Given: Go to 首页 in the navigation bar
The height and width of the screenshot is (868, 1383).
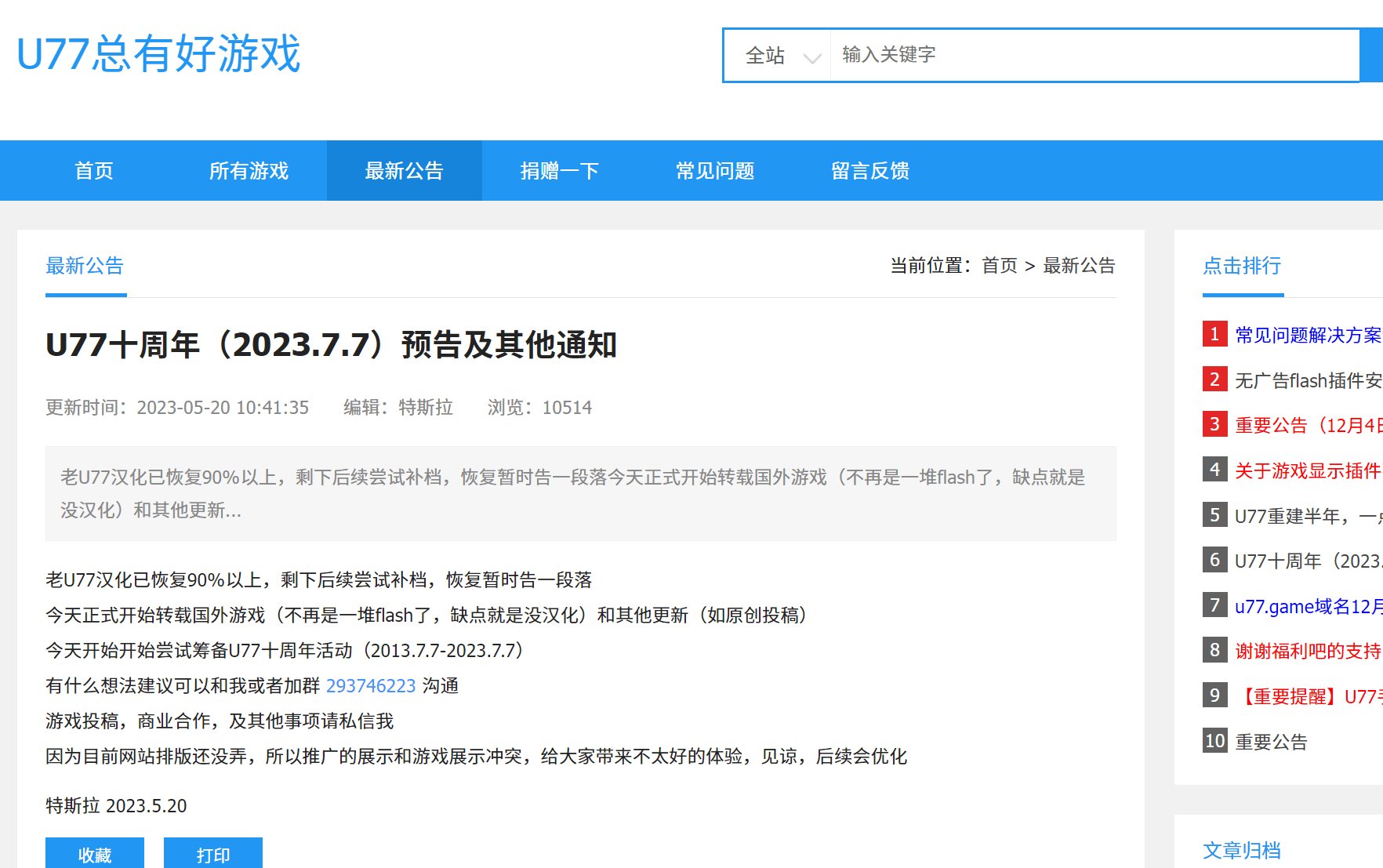Looking at the screenshot, I should click(x=94, y=171).
